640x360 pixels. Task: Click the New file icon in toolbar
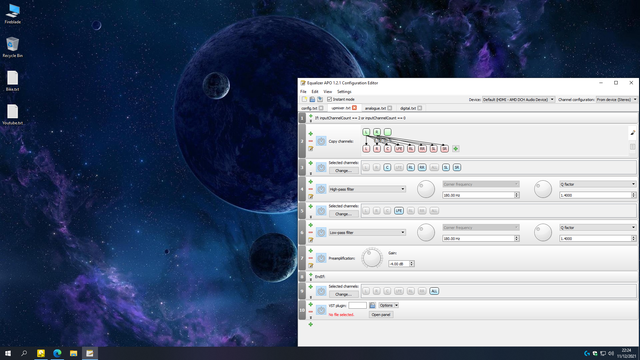point(304,100)
